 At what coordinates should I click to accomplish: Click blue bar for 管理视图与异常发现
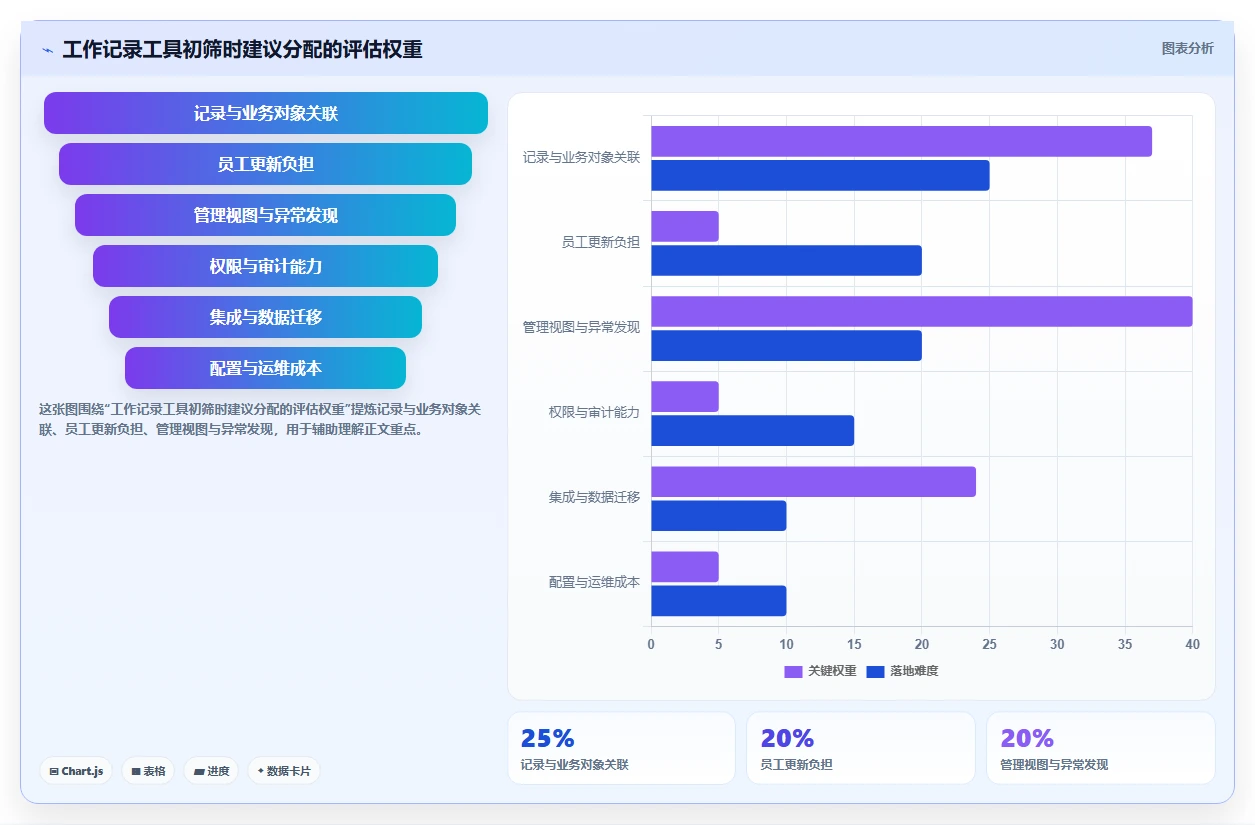[x=786, y=345]
